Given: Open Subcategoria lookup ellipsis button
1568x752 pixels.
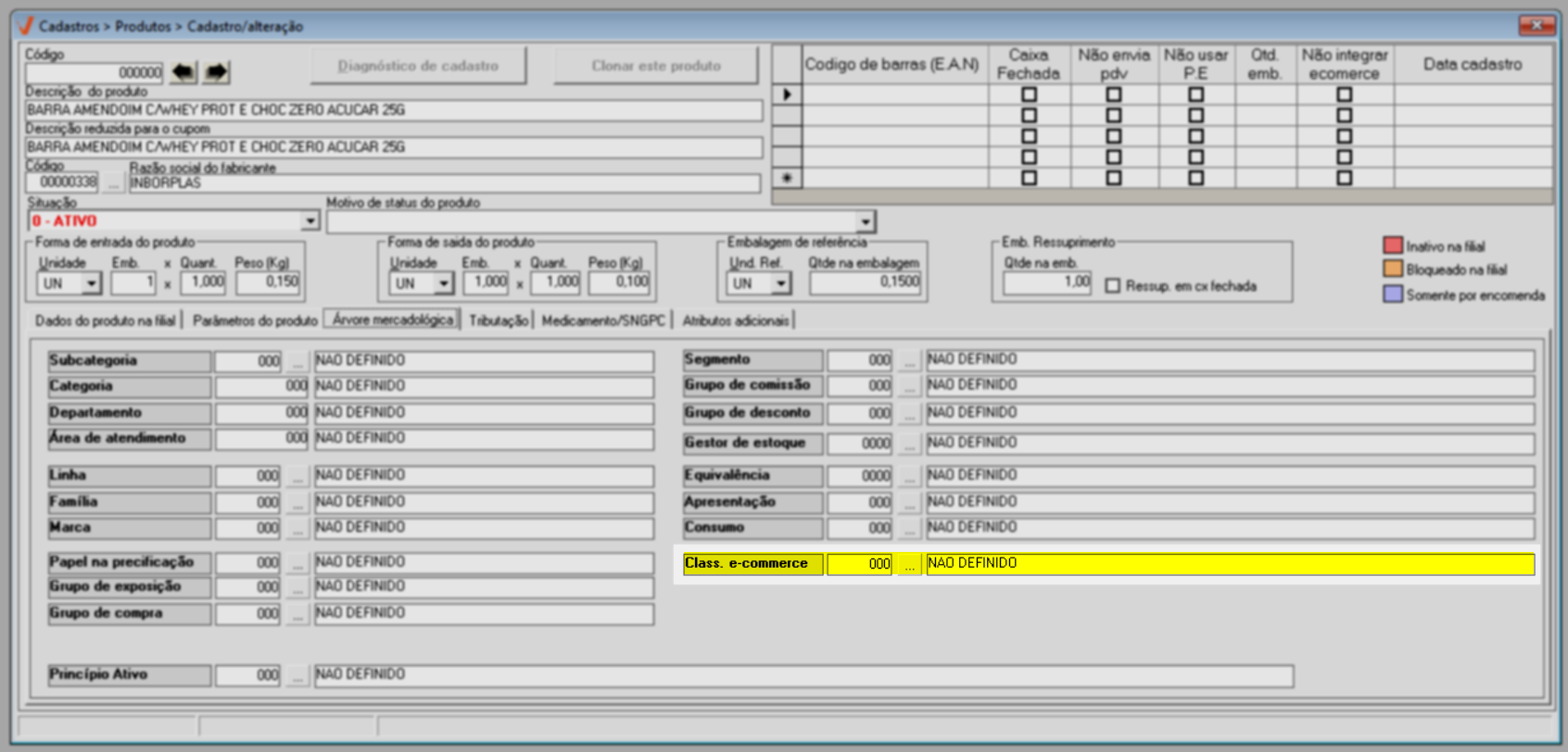Looking at the screenshot, I should click(x=297, y=361).
